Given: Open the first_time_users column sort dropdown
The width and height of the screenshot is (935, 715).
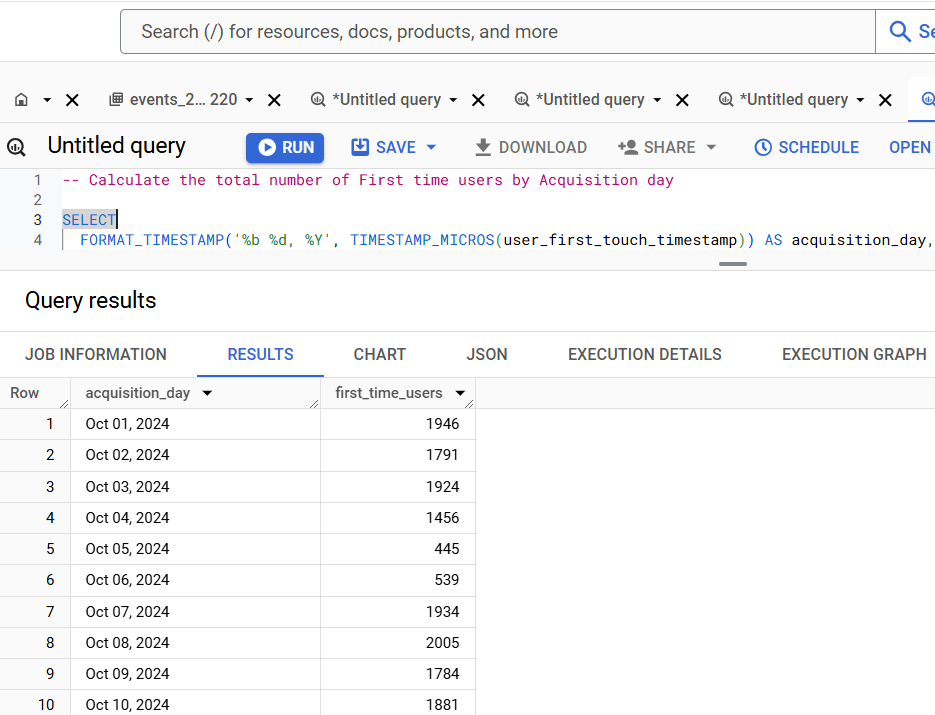Looking at the screenshot, I should pos(459,393).
